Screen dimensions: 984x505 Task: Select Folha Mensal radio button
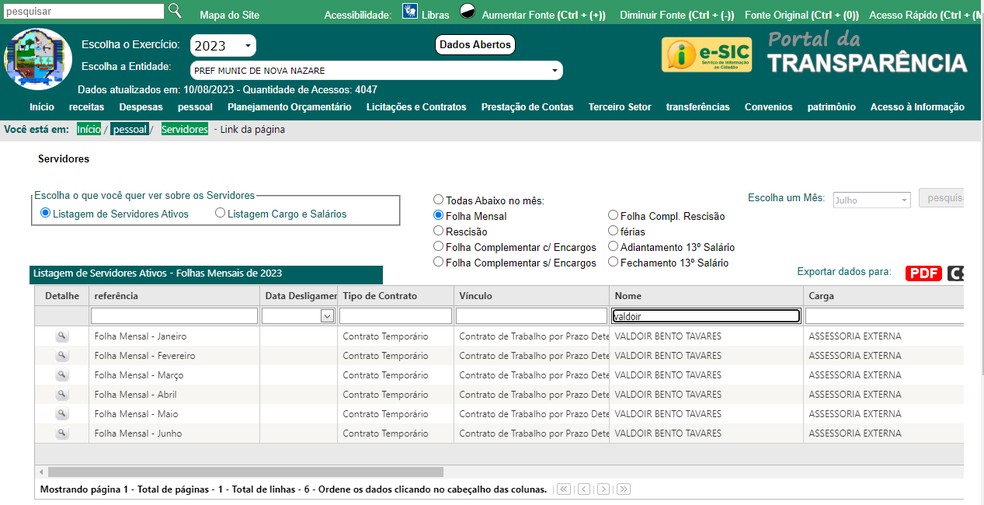point(438,216)
